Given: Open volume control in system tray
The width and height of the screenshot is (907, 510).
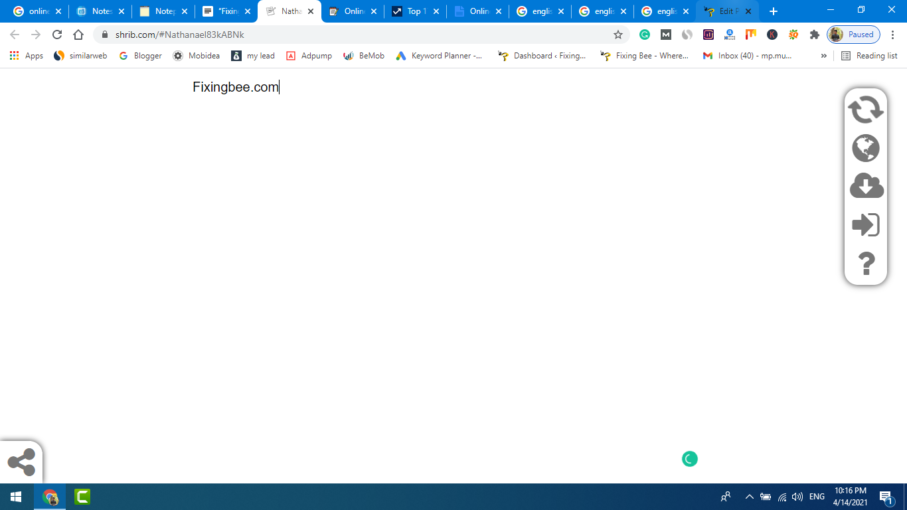Looking at the screenshot, I should pos(797,497).
